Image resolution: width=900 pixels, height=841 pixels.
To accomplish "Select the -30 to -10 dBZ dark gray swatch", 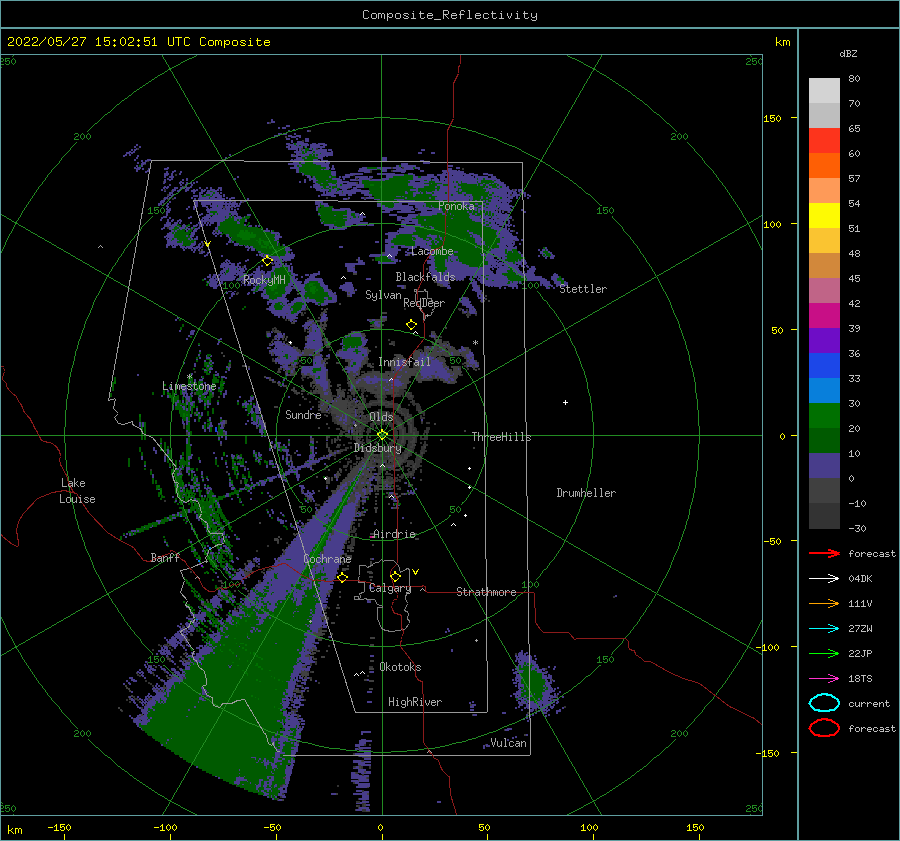I will 824,516.
